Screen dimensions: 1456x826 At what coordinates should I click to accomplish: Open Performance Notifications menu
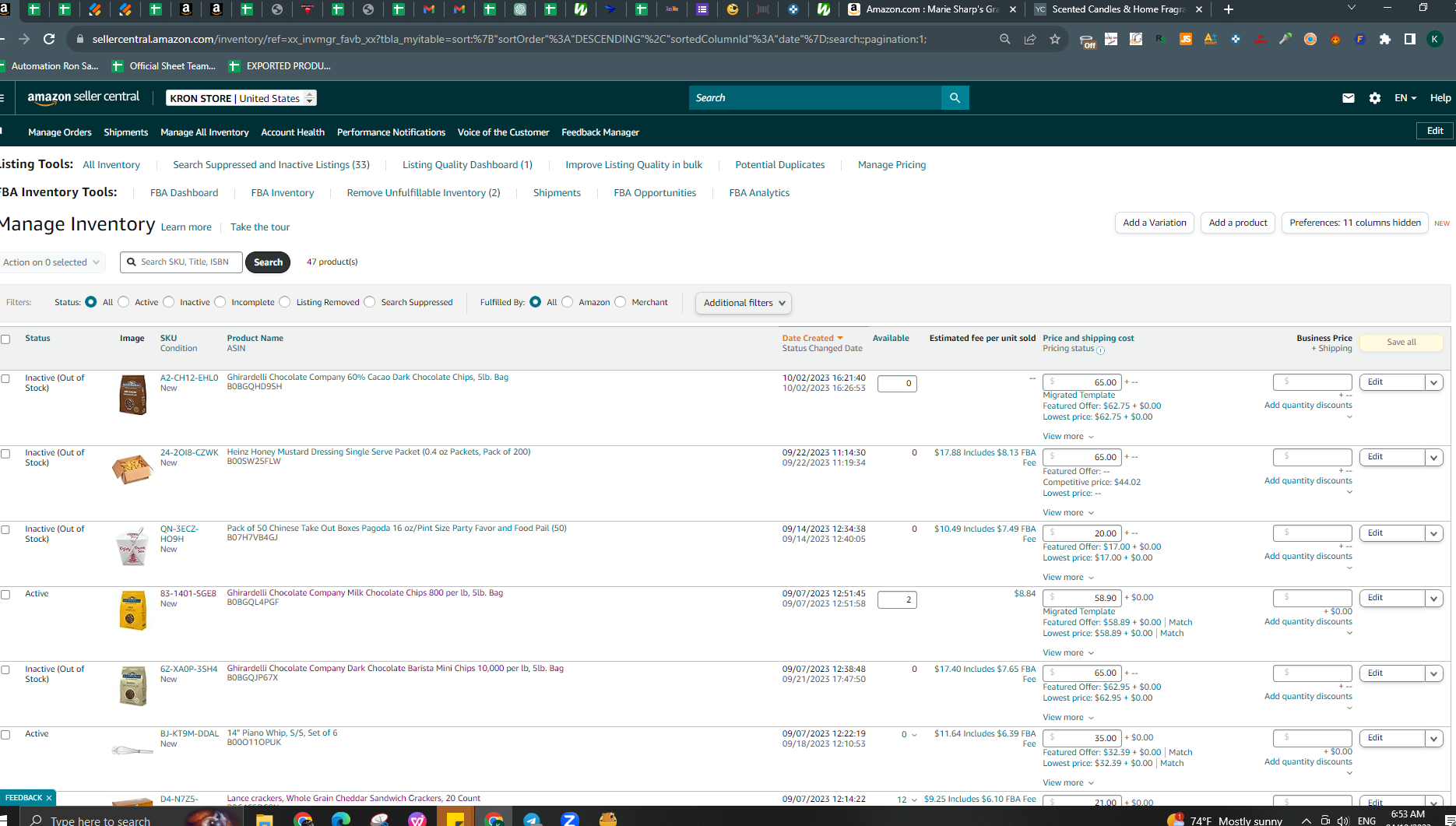[391, 132]
